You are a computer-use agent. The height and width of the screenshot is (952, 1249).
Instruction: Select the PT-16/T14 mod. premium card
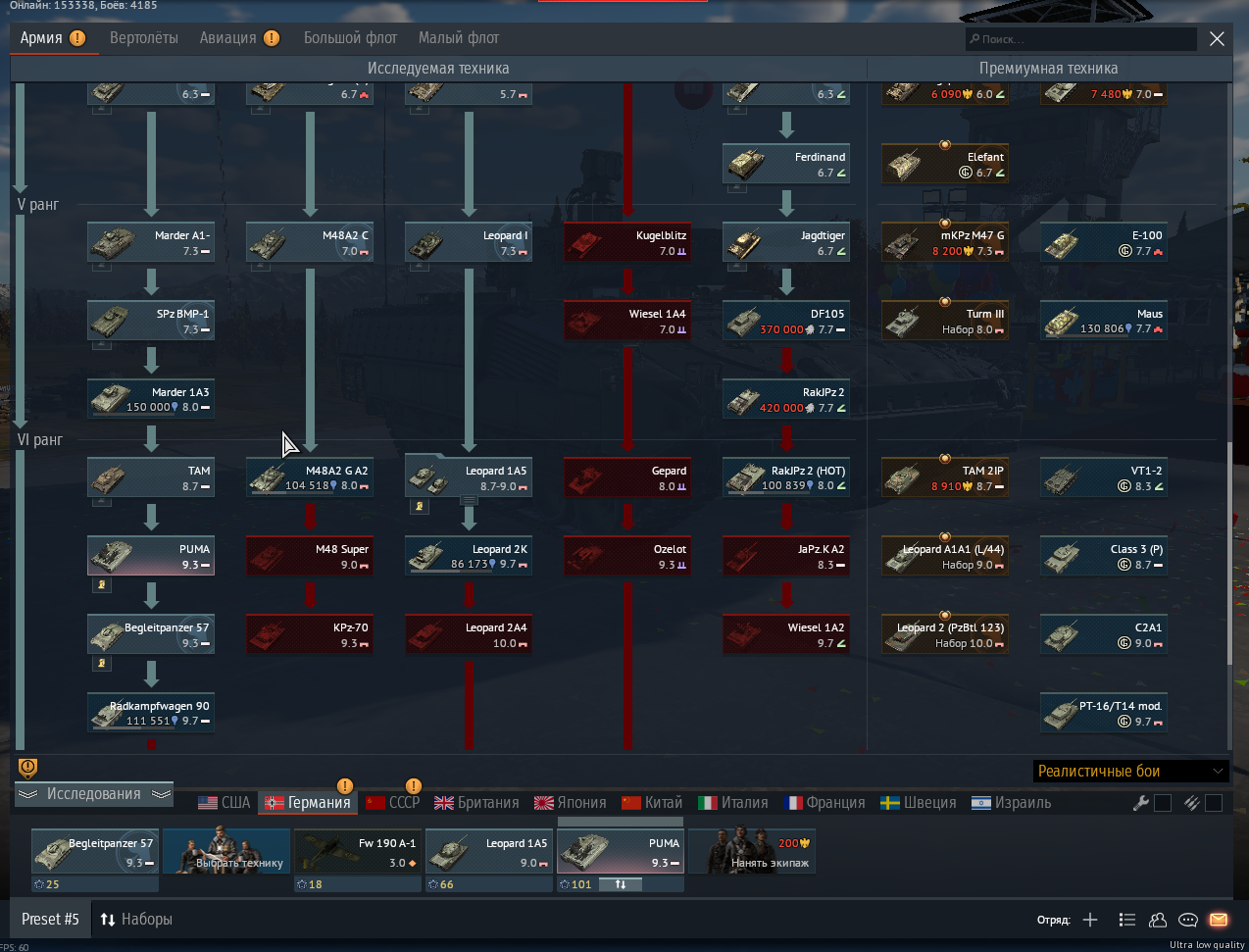pyautogui.click(x=1104, y=713)
